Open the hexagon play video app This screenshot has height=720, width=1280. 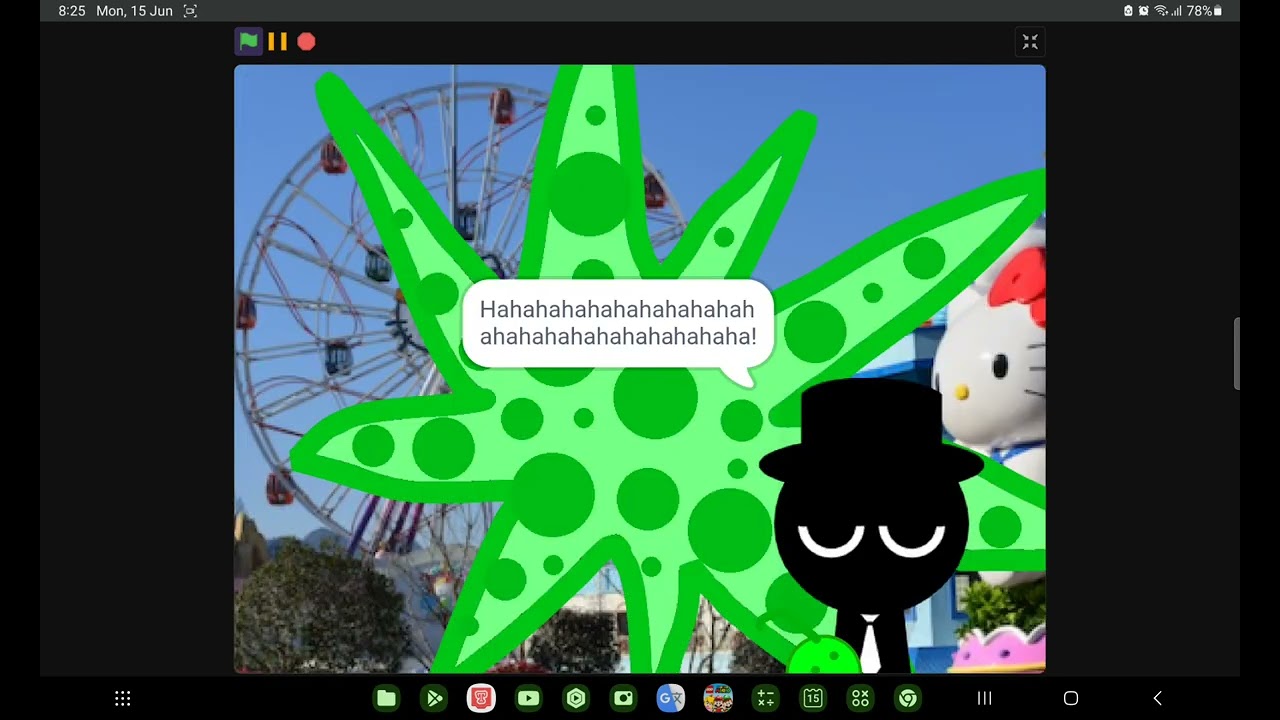[576, 698]
